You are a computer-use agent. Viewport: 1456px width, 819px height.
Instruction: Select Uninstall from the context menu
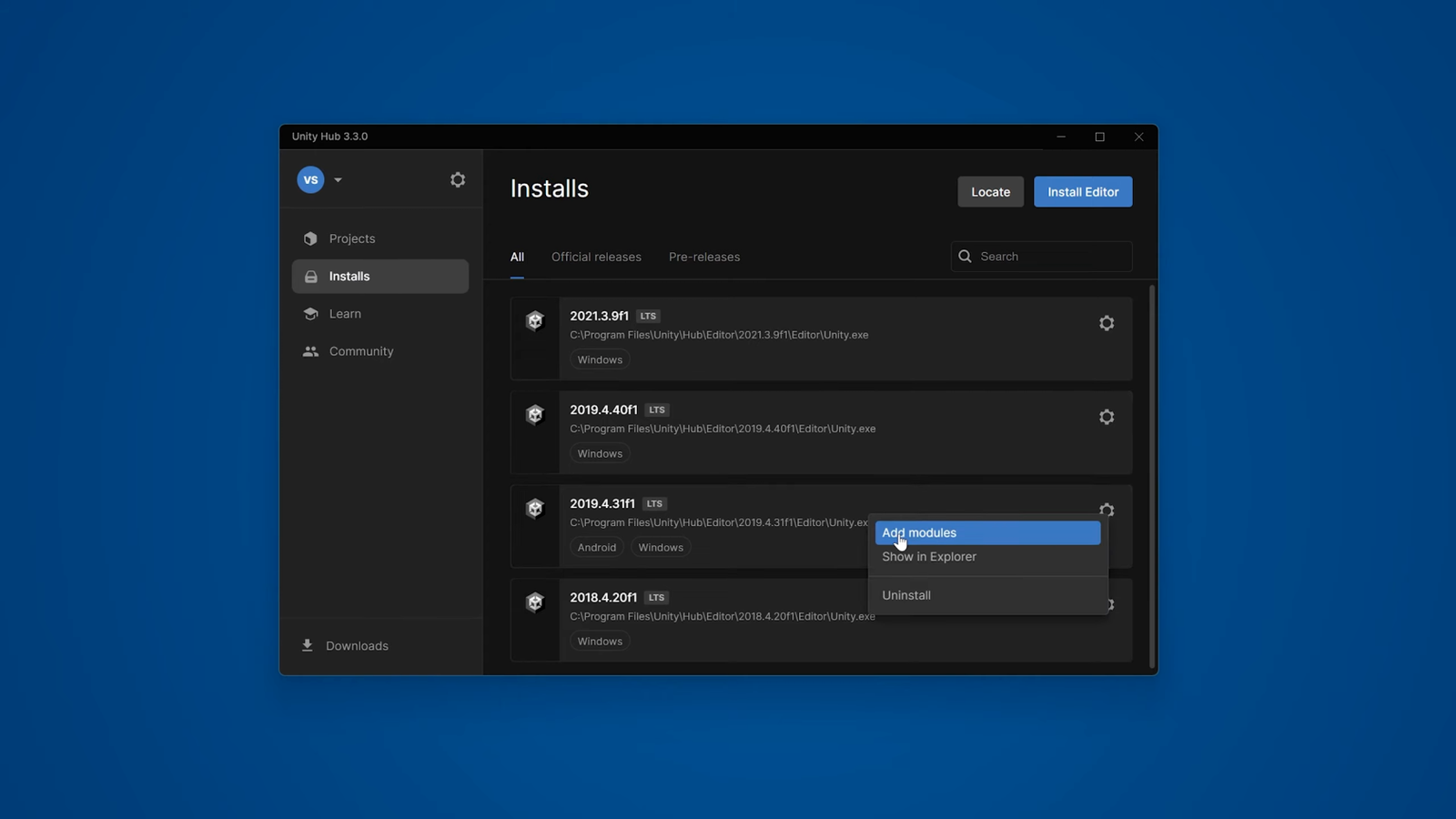point(987,595)
